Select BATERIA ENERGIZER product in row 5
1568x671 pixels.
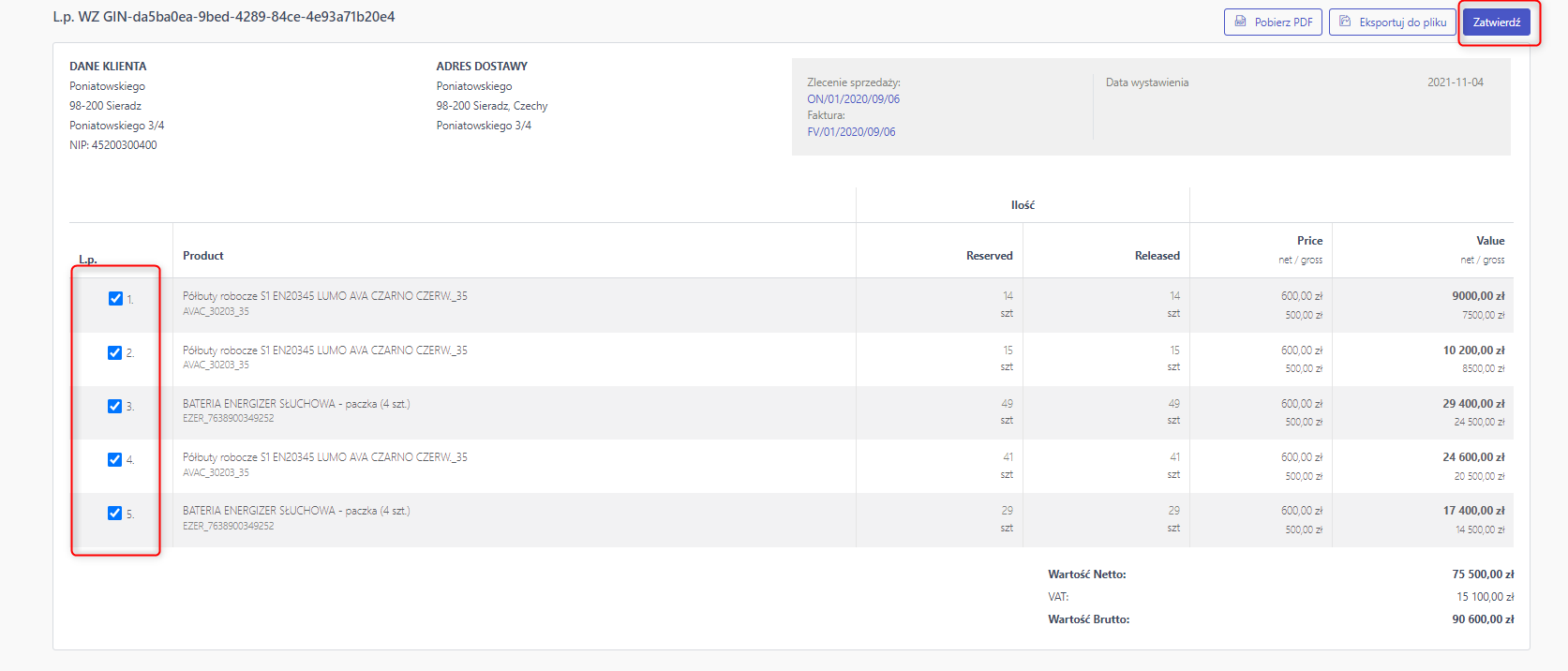tap(296, 511)
